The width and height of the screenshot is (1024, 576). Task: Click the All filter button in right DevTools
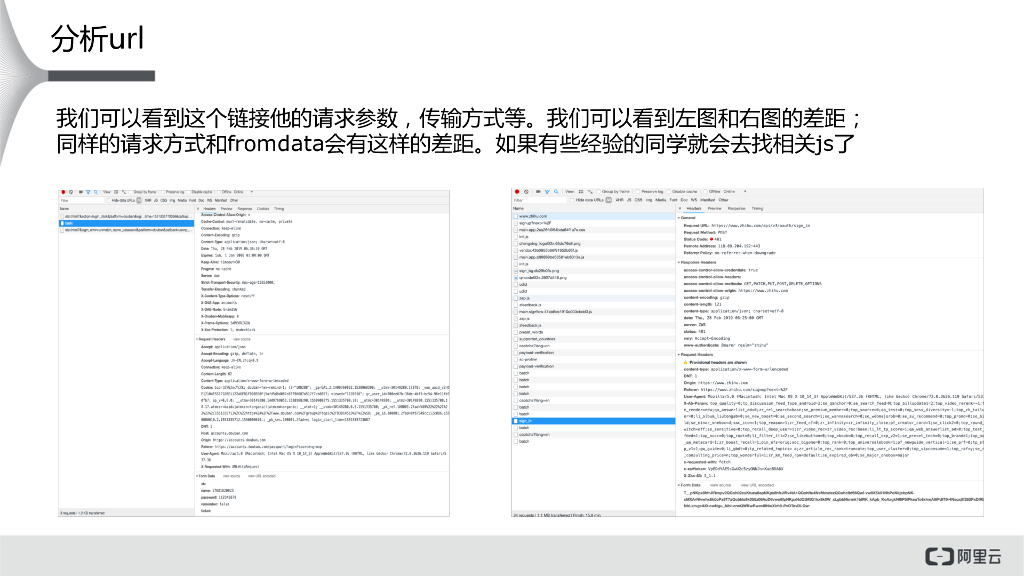[x=609, y=200]
